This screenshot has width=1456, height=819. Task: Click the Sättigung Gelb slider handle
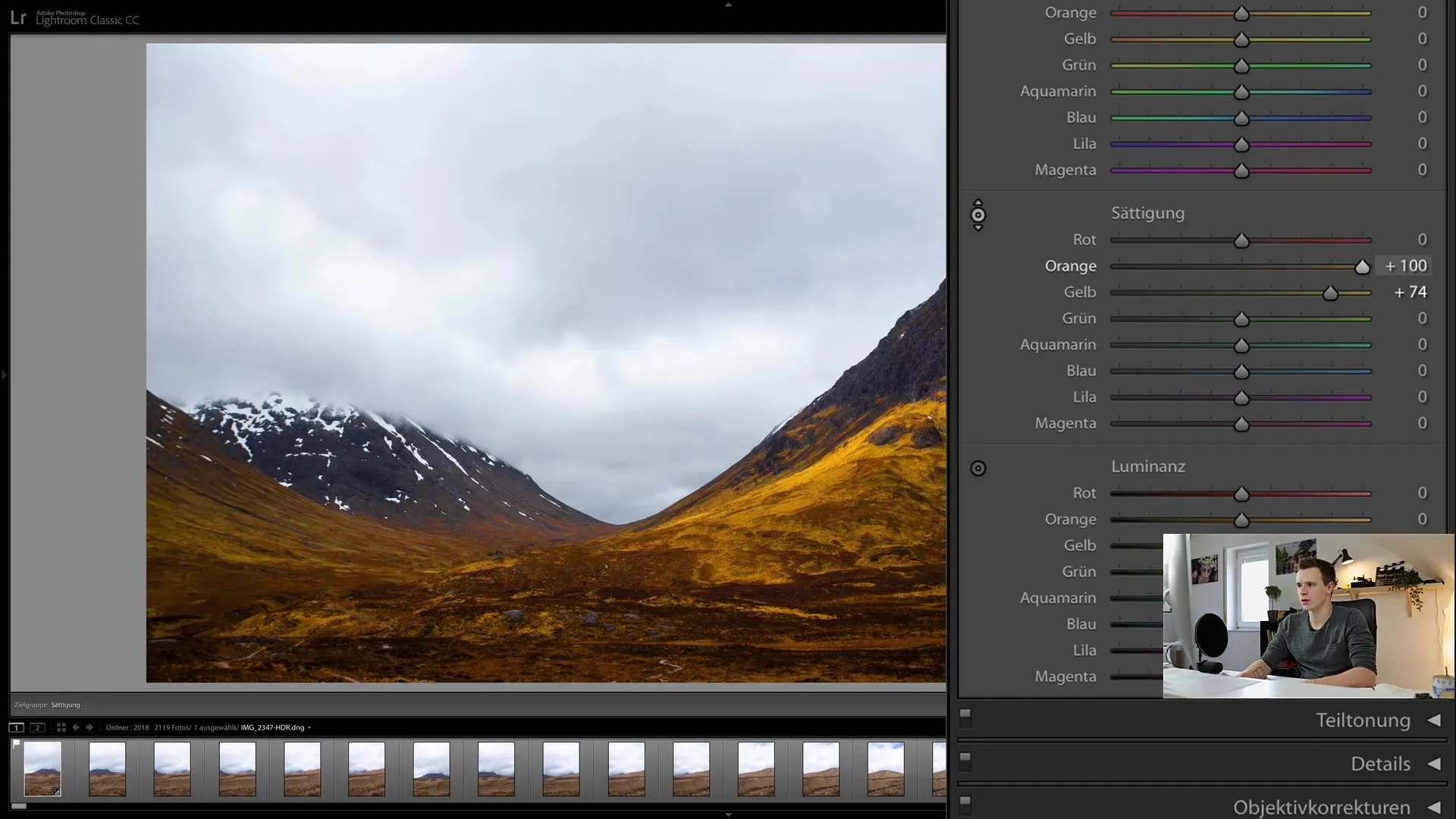coord(1330,293)
